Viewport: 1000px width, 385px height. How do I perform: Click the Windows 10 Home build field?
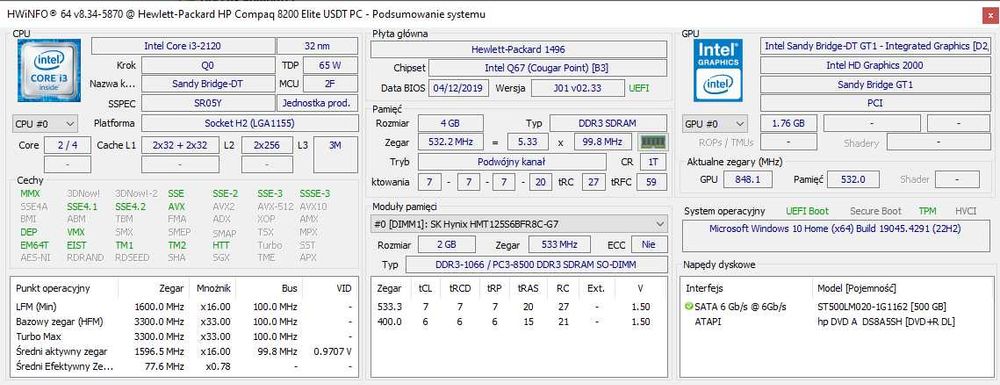[835, 236]
